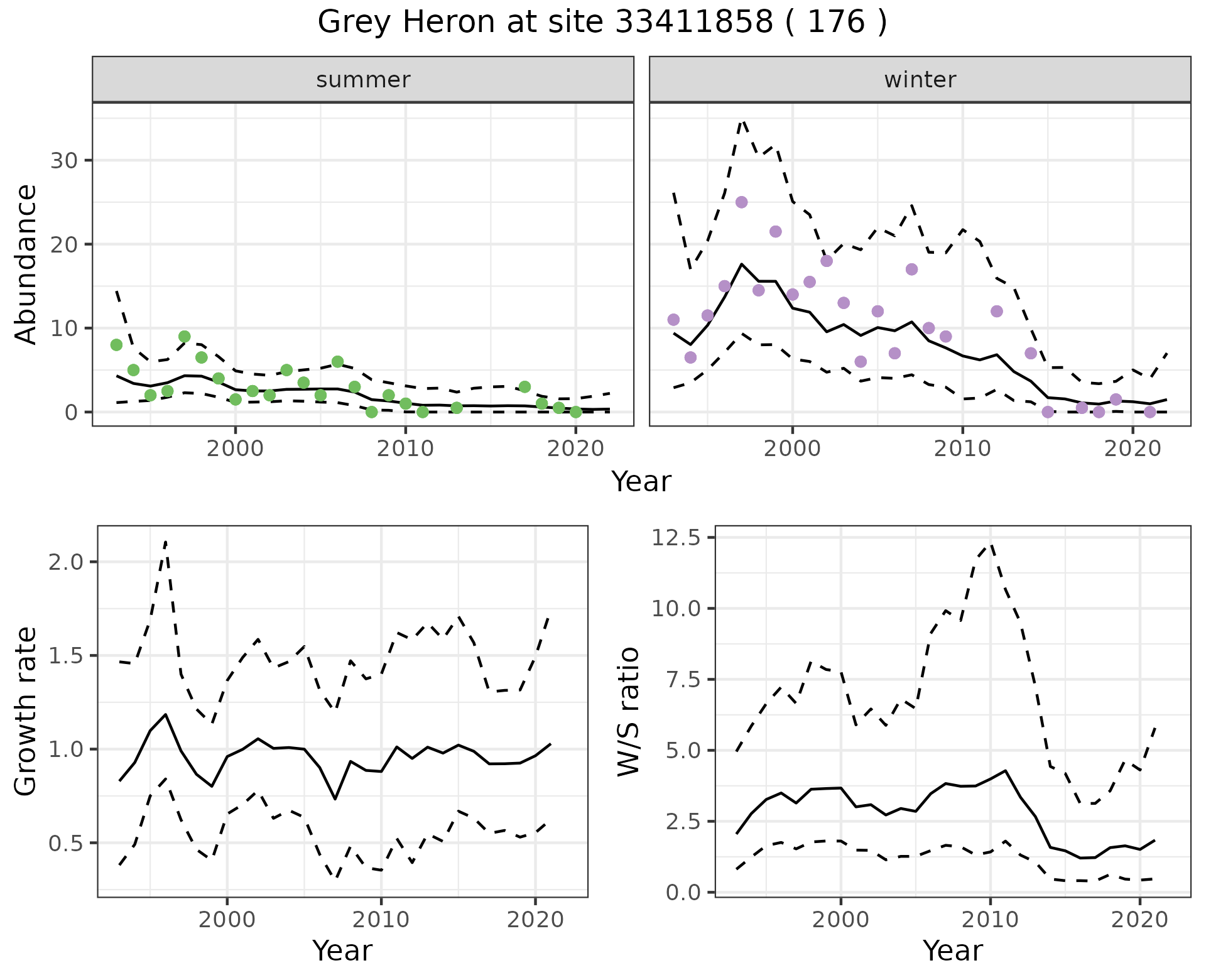Click the 12.5 tick on W/S ratio axis
Image resolution: width=1206 pixels, height=980 pixels.
(x=675, y=538)
